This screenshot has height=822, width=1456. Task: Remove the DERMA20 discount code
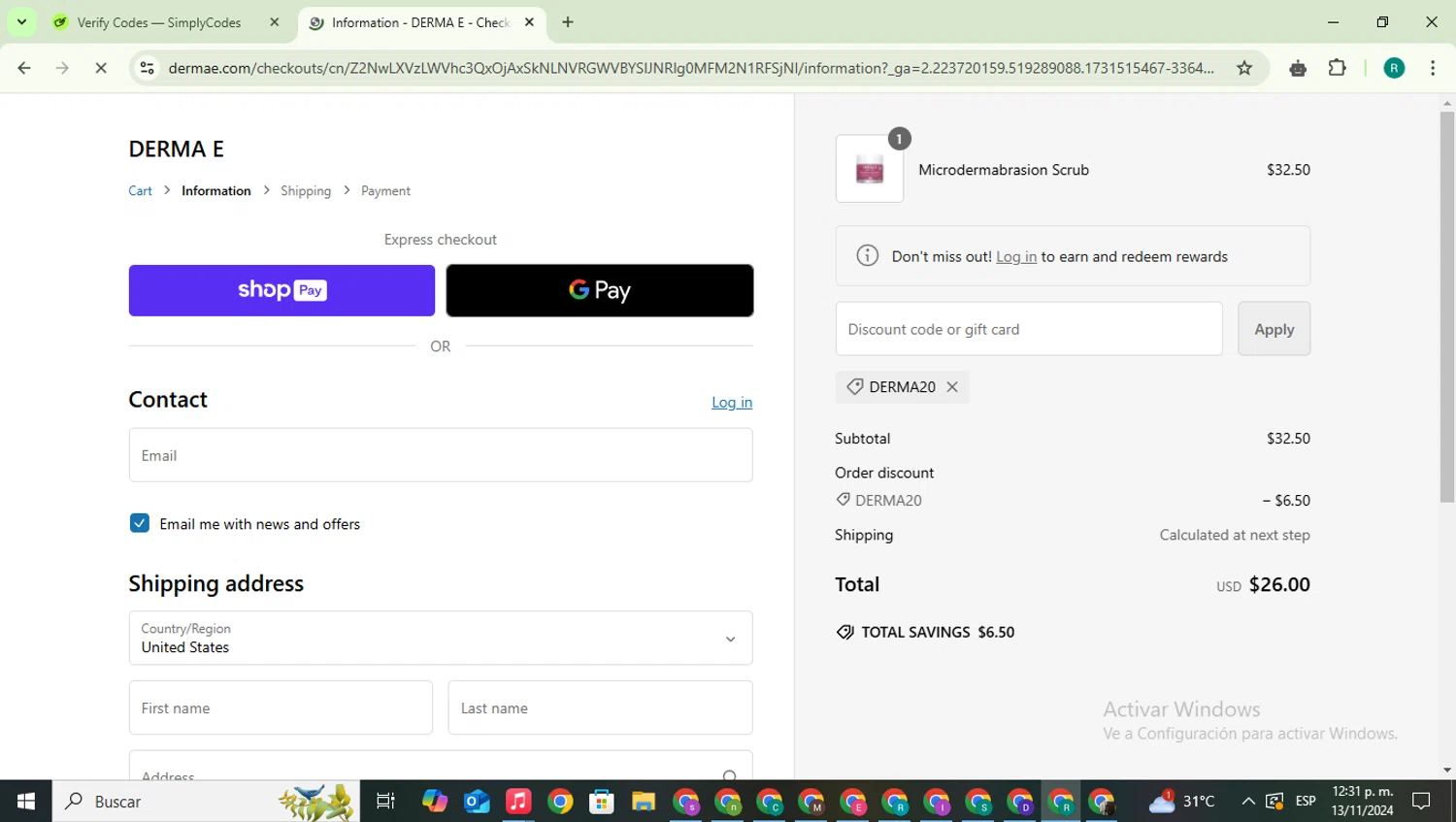tap(952, 386)
